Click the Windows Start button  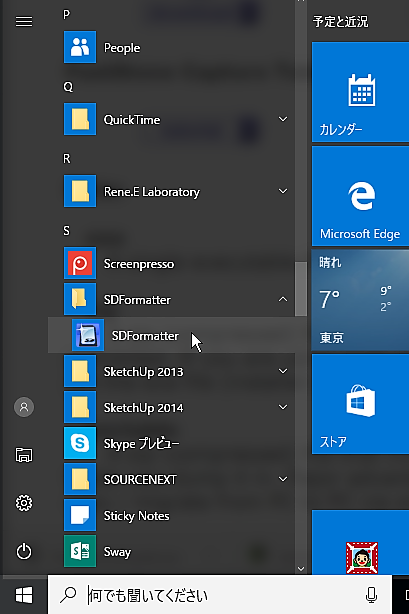click(24, 595)
